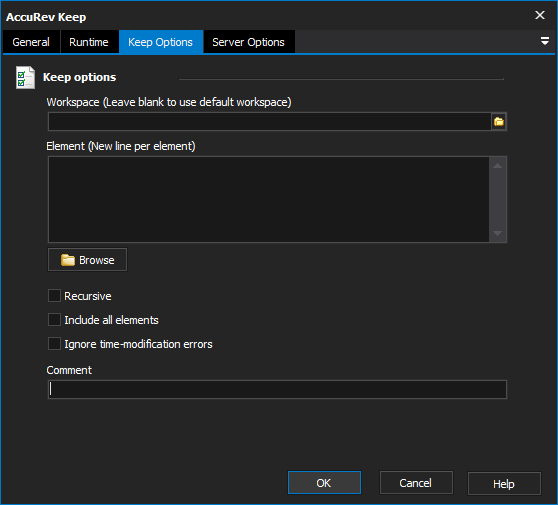Click the Keep options checklist icon

click(x=25, y=77)
